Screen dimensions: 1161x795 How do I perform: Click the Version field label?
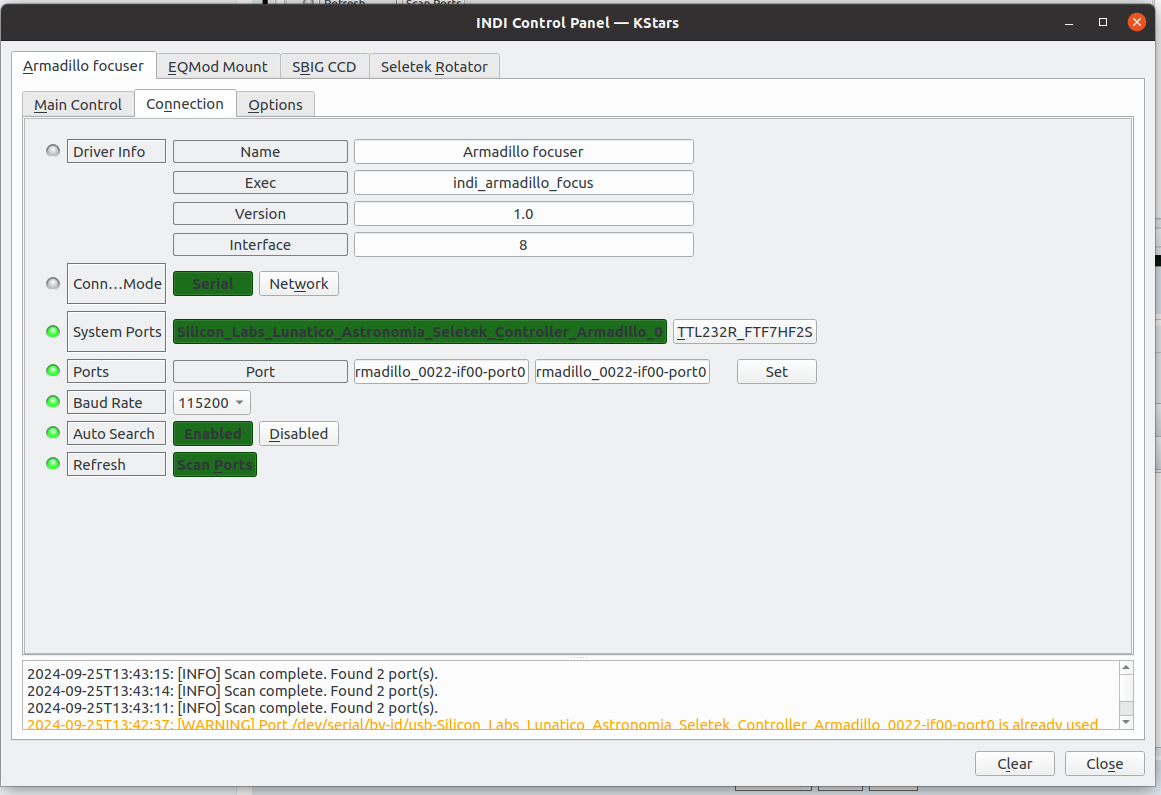point(260,214)
